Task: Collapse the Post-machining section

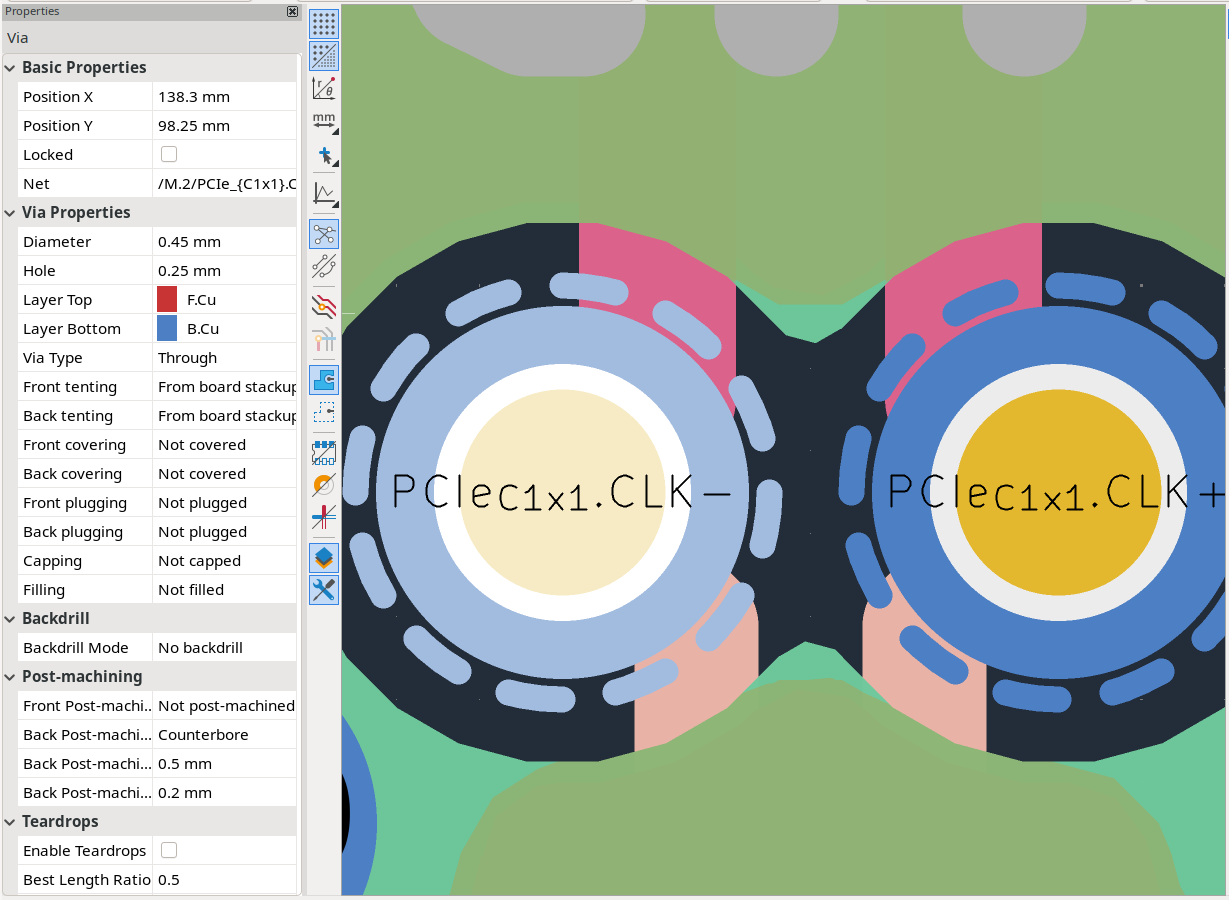Action: (x=11, y=677)
